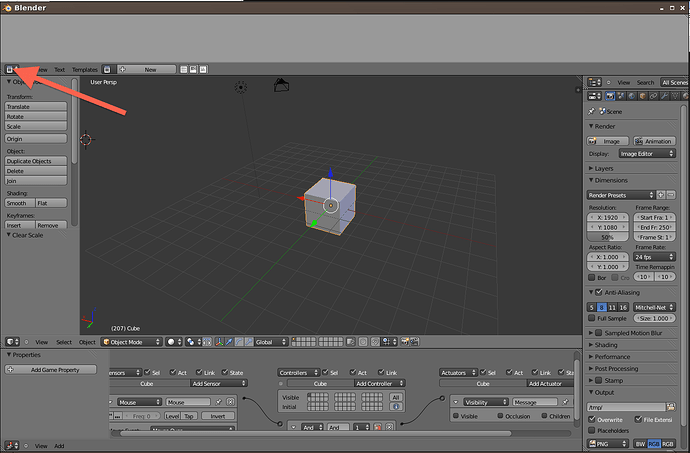690x453 pixels.
Task: Open the Object menu in 3D view
Action: tap(87, 342)
